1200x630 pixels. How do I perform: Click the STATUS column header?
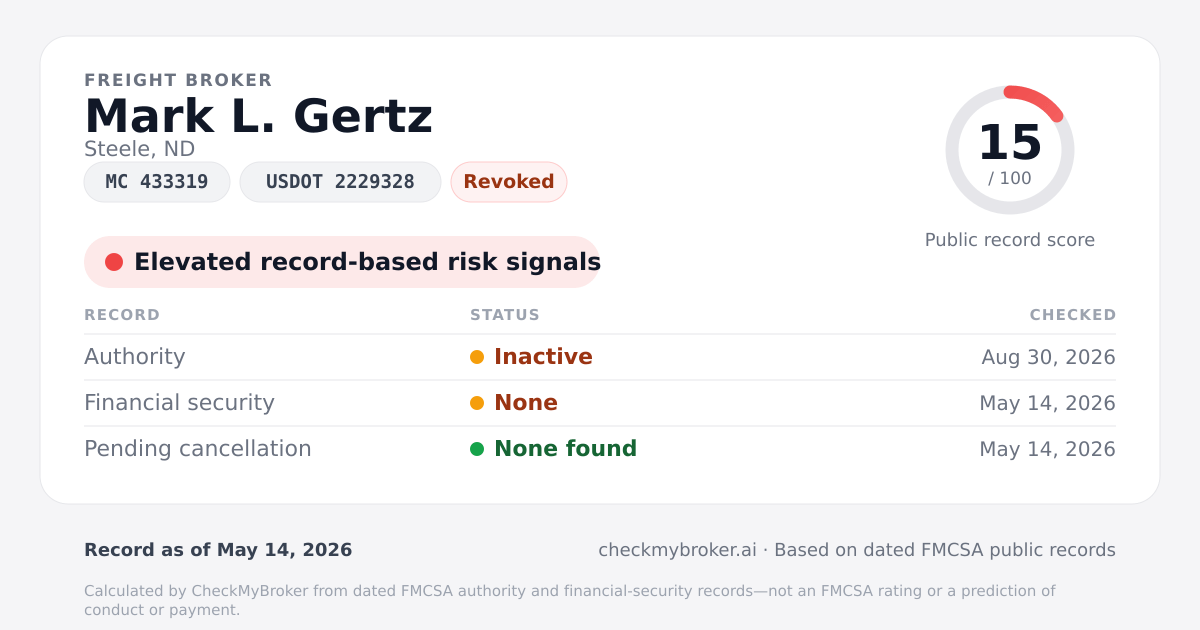505,315
